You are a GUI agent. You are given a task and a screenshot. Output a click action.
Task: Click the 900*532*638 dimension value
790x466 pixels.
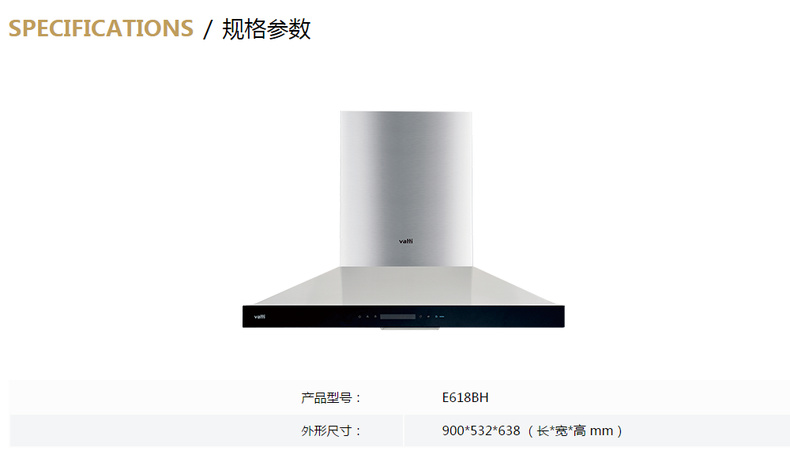[481, 431]
